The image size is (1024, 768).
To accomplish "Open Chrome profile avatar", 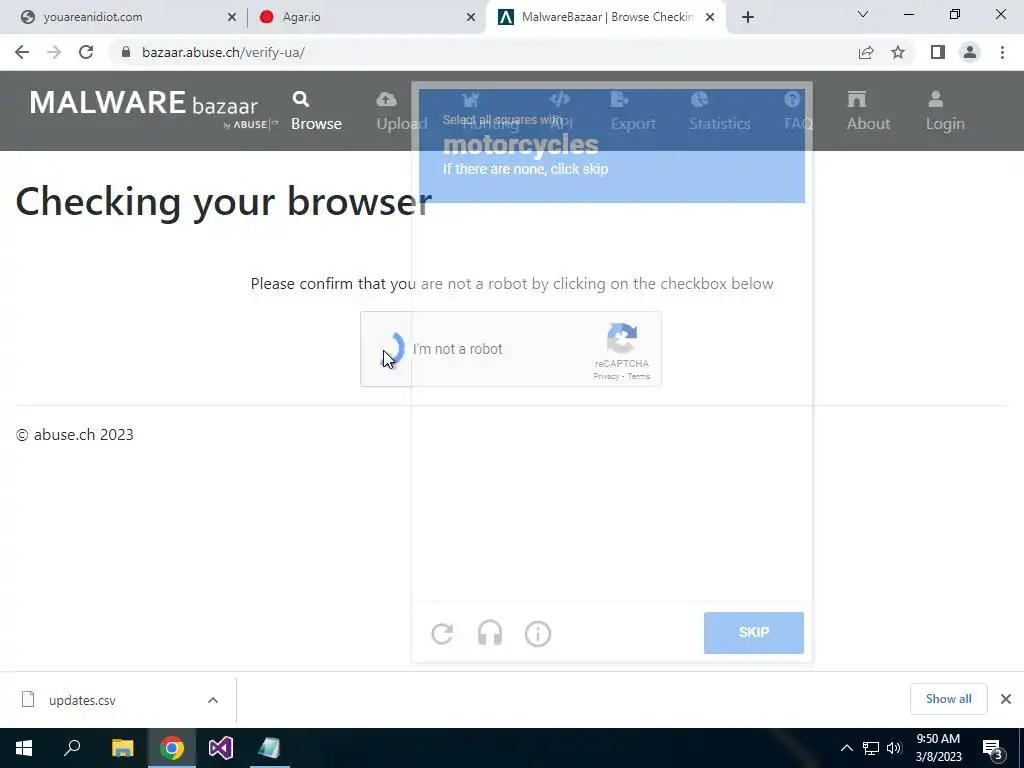I will pos(970,52).
